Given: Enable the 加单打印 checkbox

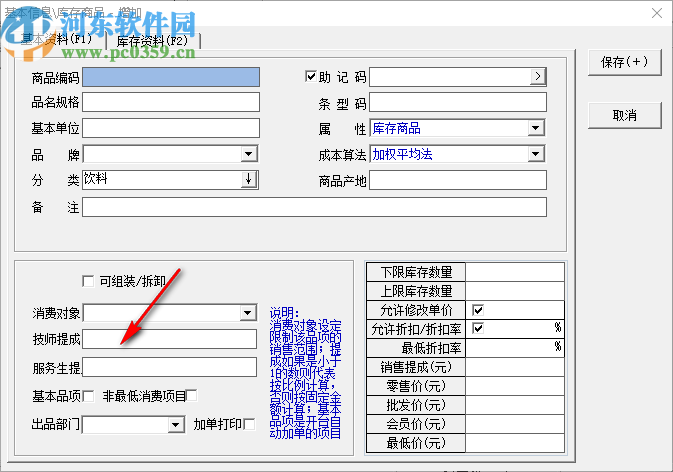Looking at the screenshot, I should pyautogui.click(x=249, y=424).
